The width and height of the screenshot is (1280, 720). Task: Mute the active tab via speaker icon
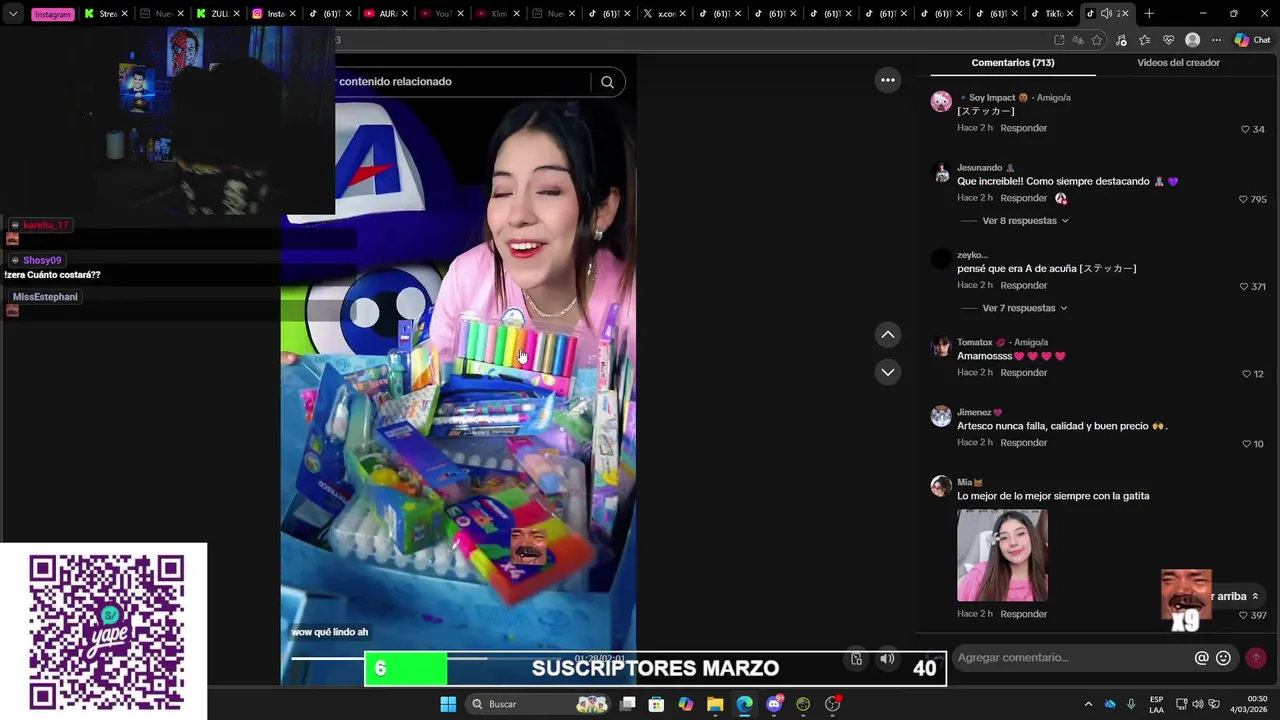[1106, 14]
